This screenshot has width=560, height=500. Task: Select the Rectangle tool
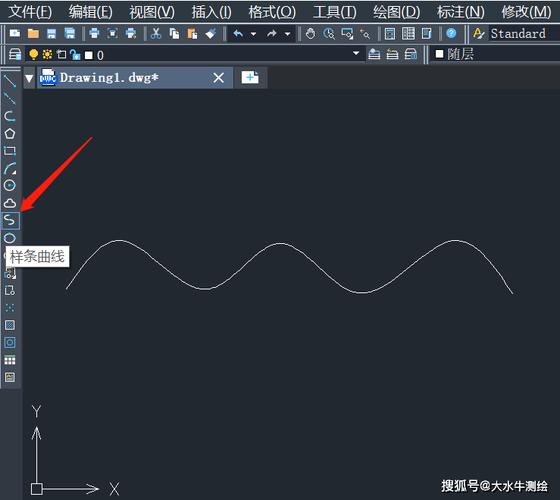click(10, 151)
